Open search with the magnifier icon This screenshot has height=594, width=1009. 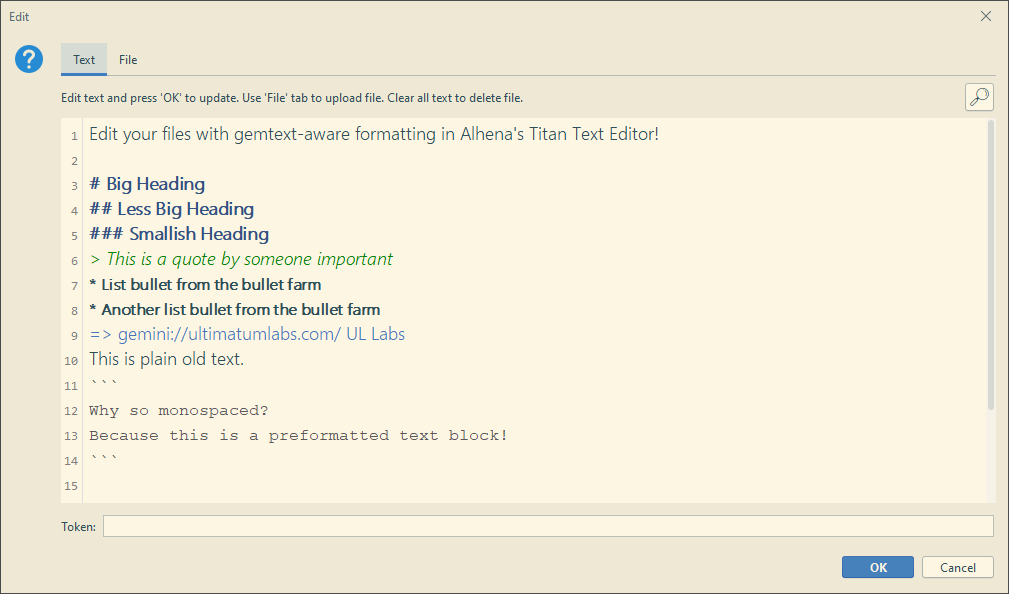979,97
